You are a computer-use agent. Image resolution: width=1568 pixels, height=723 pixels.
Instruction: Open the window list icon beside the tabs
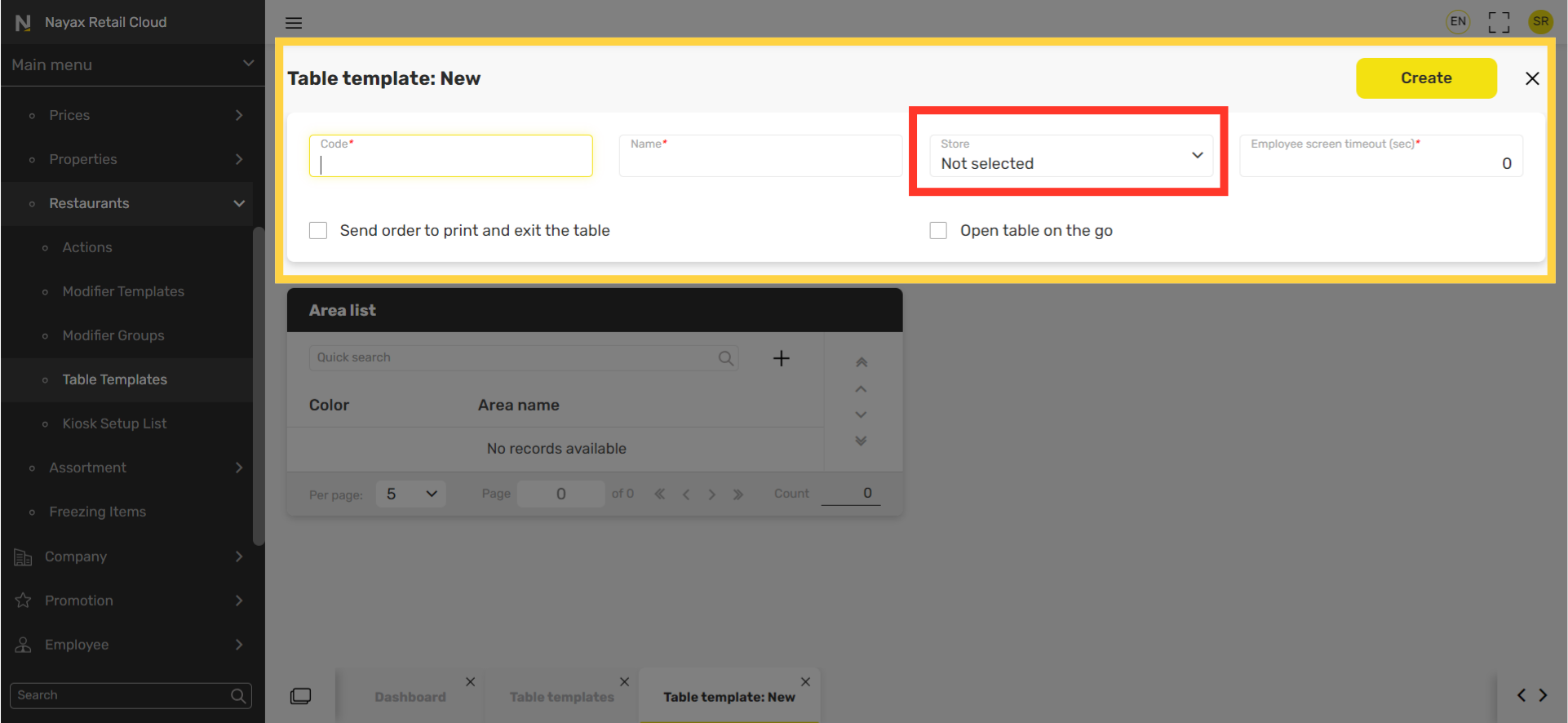300,696
